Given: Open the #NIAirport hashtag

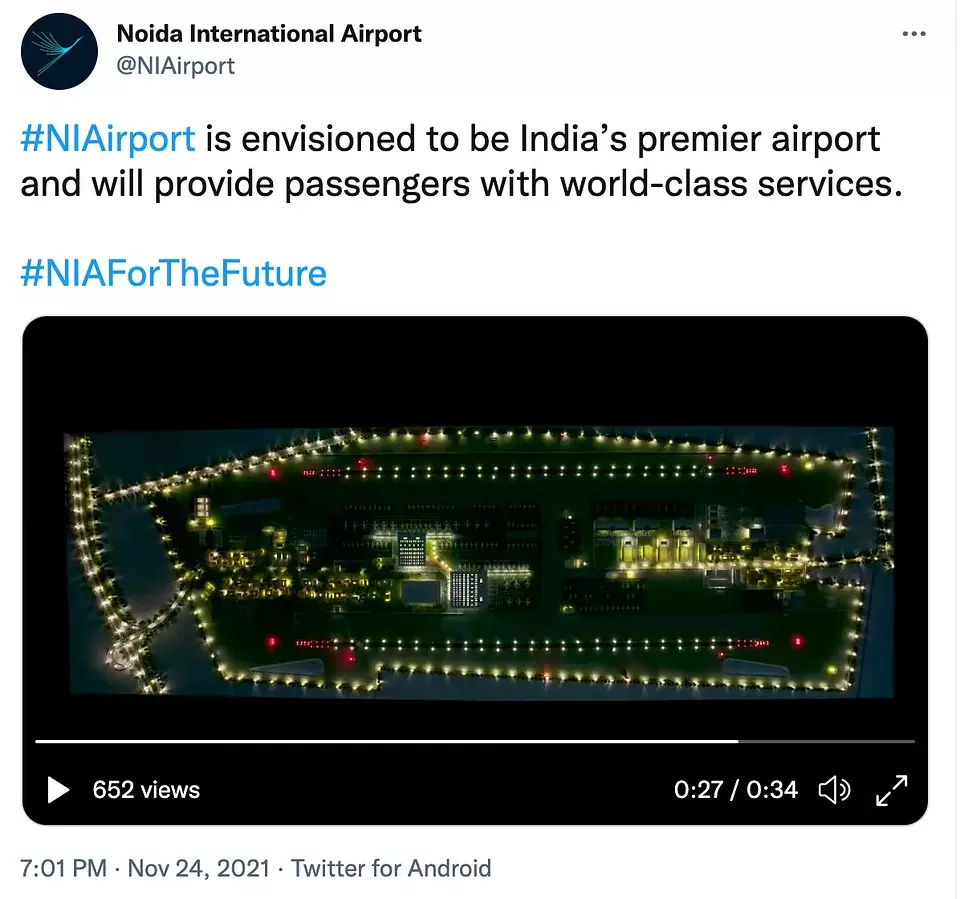Looking at the screenshot, I should click(x=108, y=139).
